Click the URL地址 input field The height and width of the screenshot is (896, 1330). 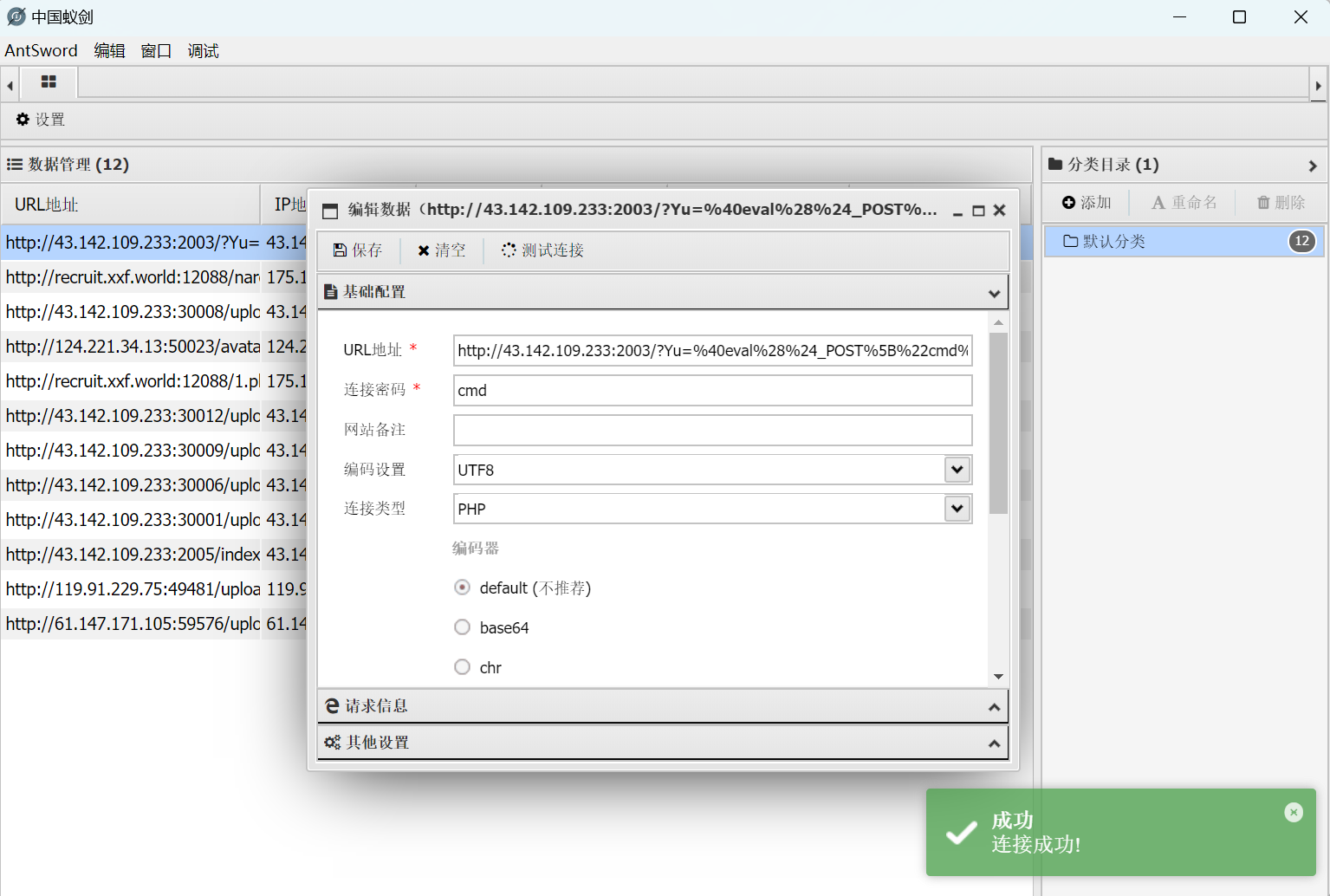(x=712, y=351)
